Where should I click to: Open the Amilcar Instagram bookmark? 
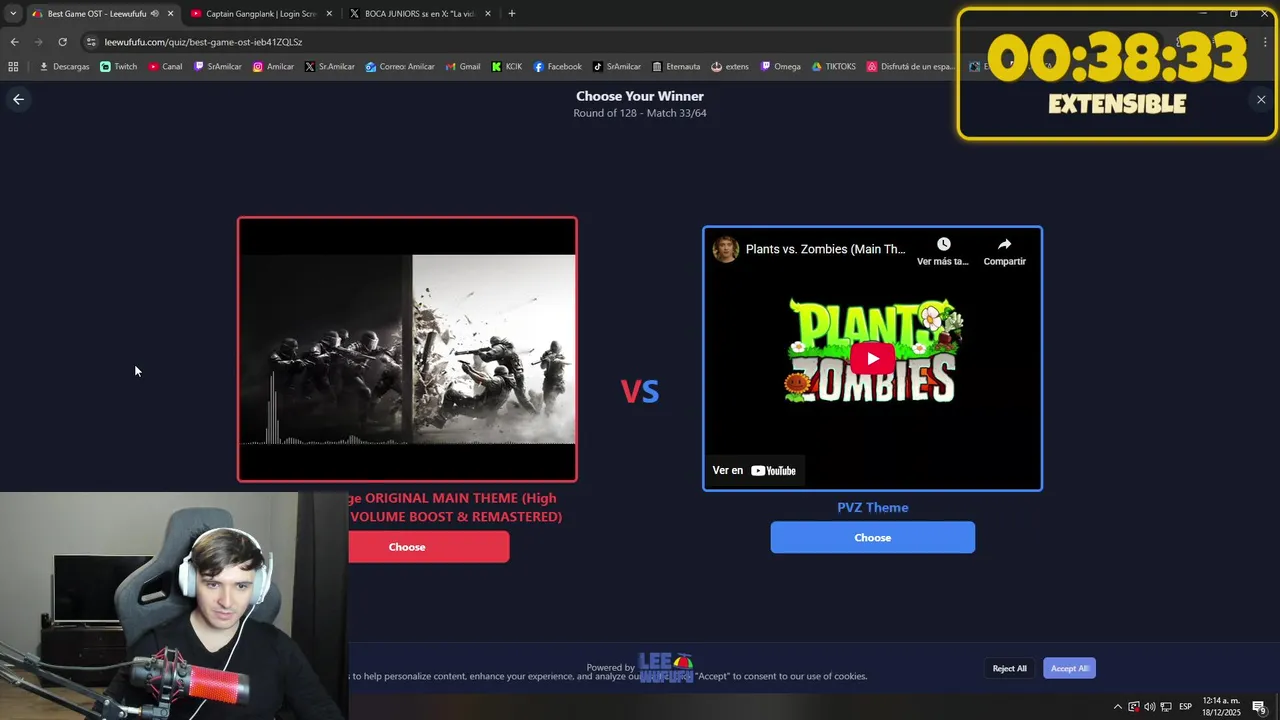coord(273,67)
